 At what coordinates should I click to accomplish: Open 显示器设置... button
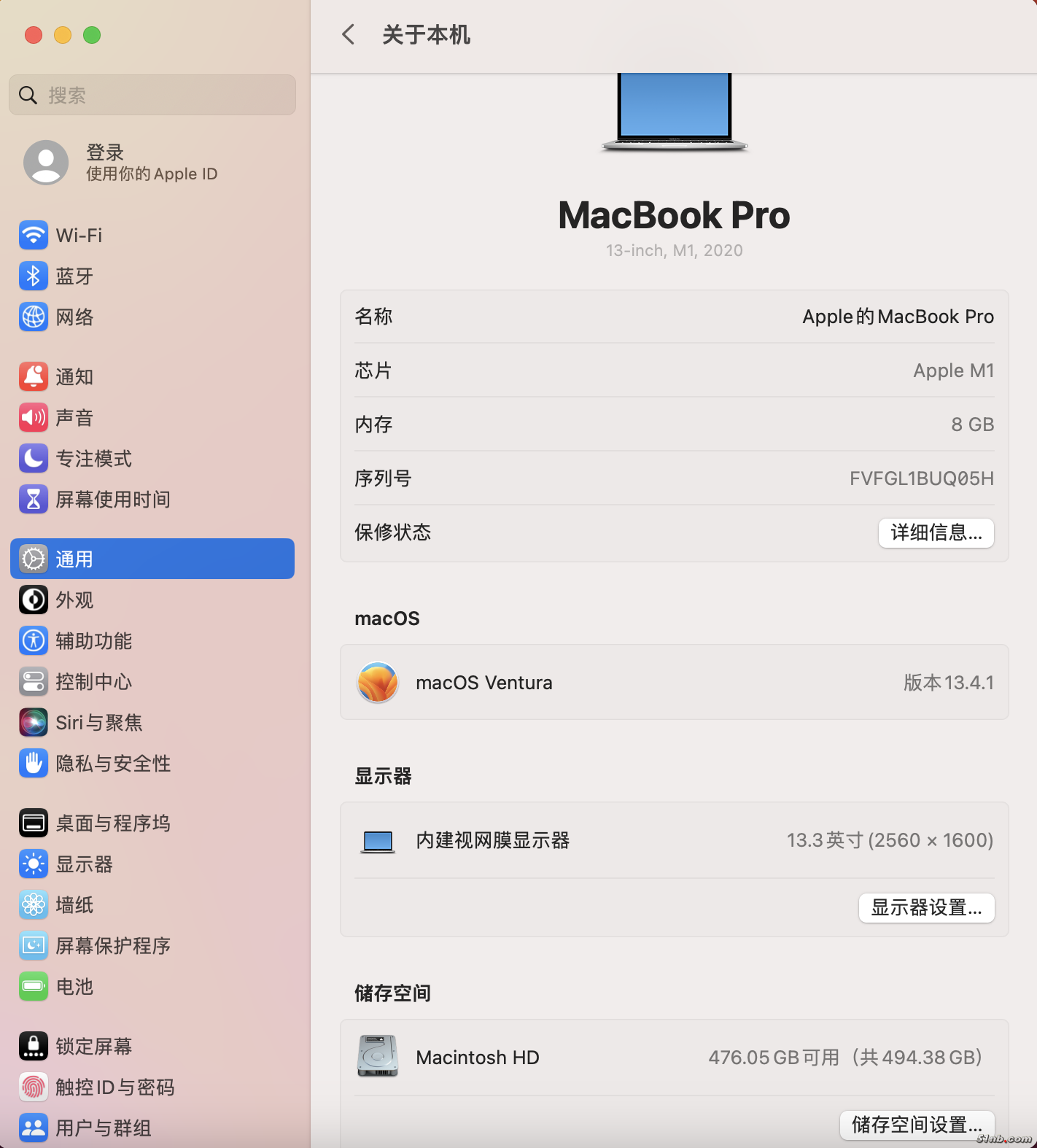click(x=926, y=907)
